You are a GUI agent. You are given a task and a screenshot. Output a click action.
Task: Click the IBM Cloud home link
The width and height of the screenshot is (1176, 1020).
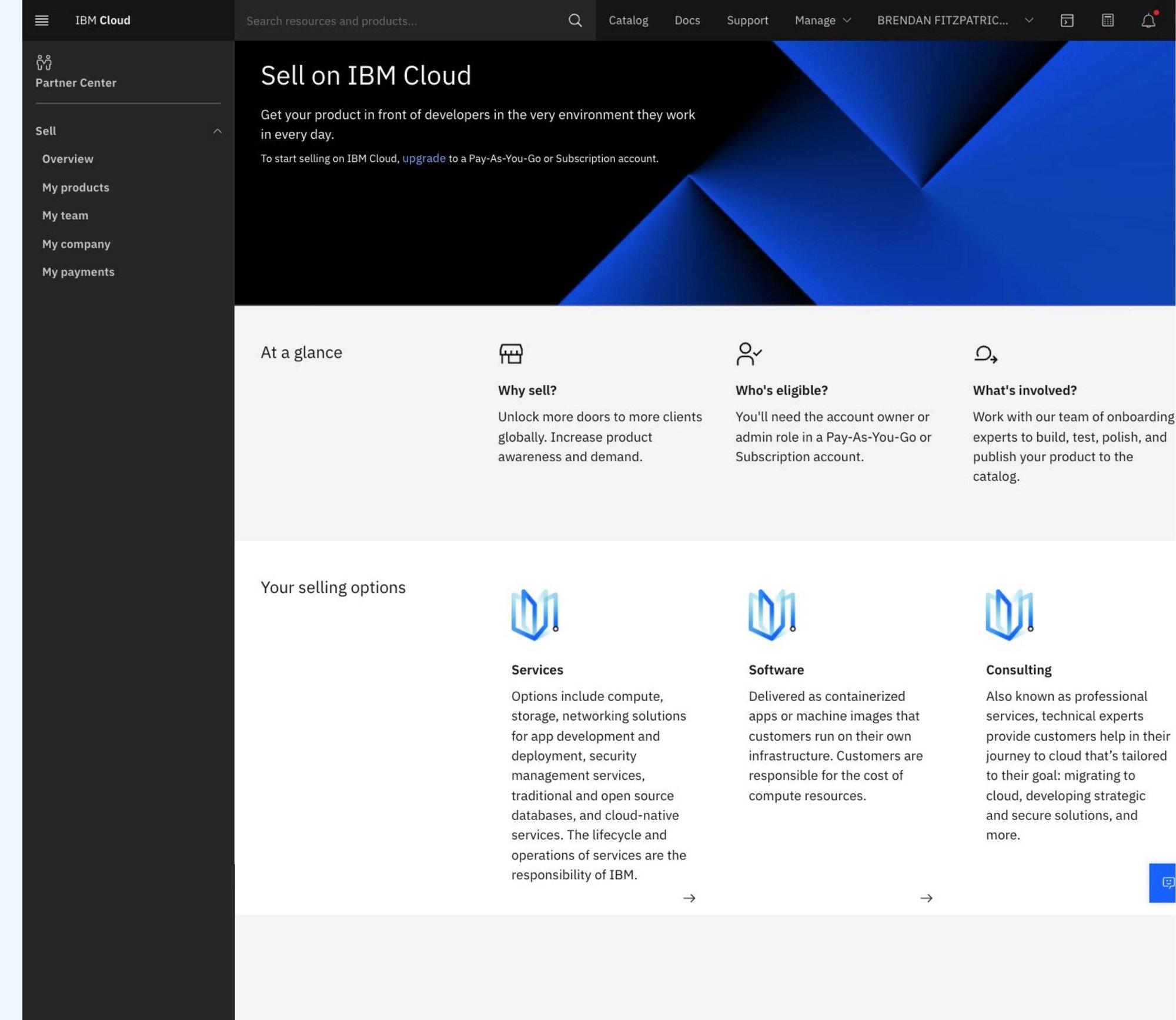click(x=102, y=21)
